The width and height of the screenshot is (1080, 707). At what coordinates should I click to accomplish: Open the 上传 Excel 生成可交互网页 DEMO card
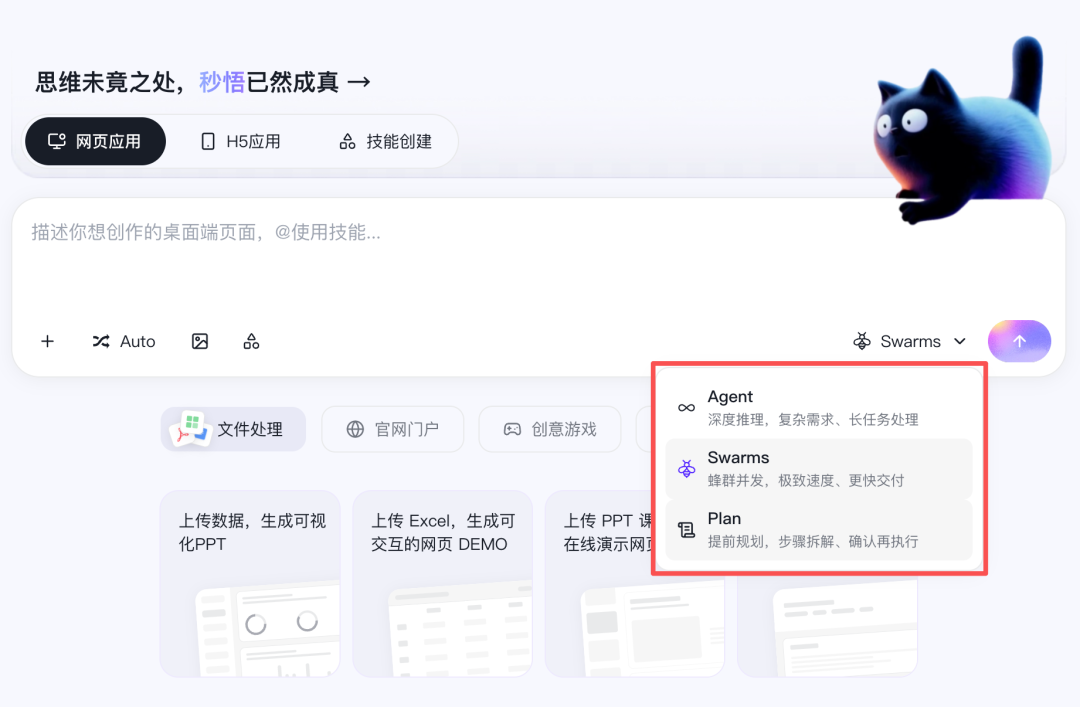[442, 583]
